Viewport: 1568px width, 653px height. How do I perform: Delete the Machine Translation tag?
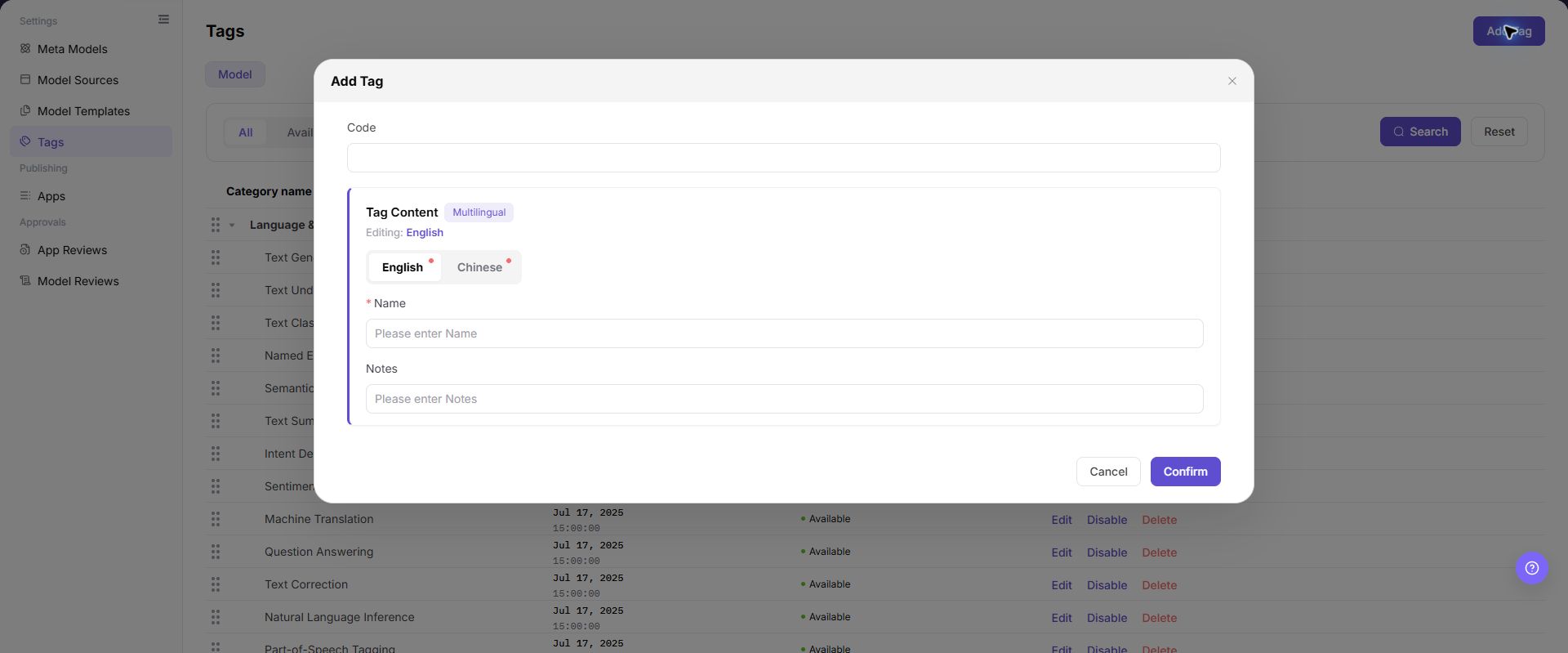pos(1159,520)
